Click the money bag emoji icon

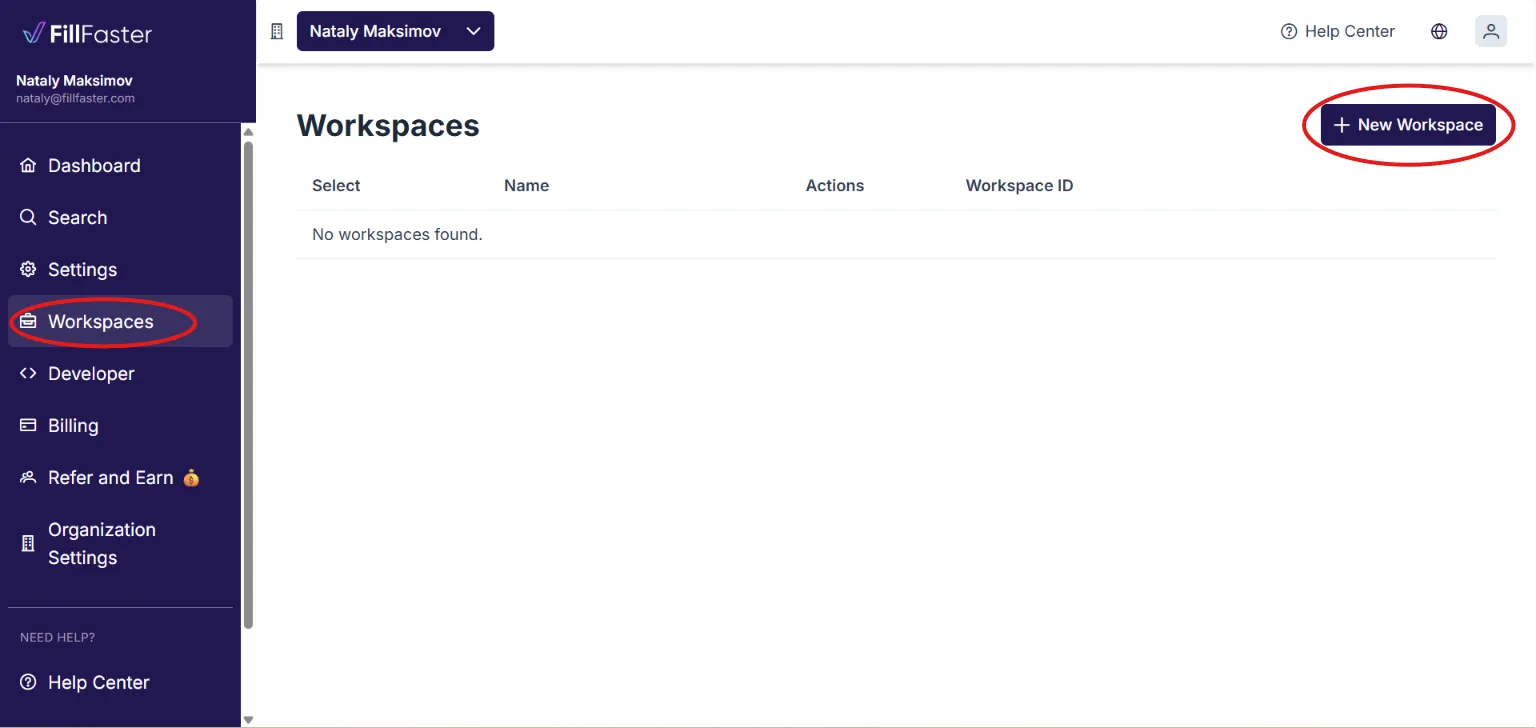click(x=191, y=478)
